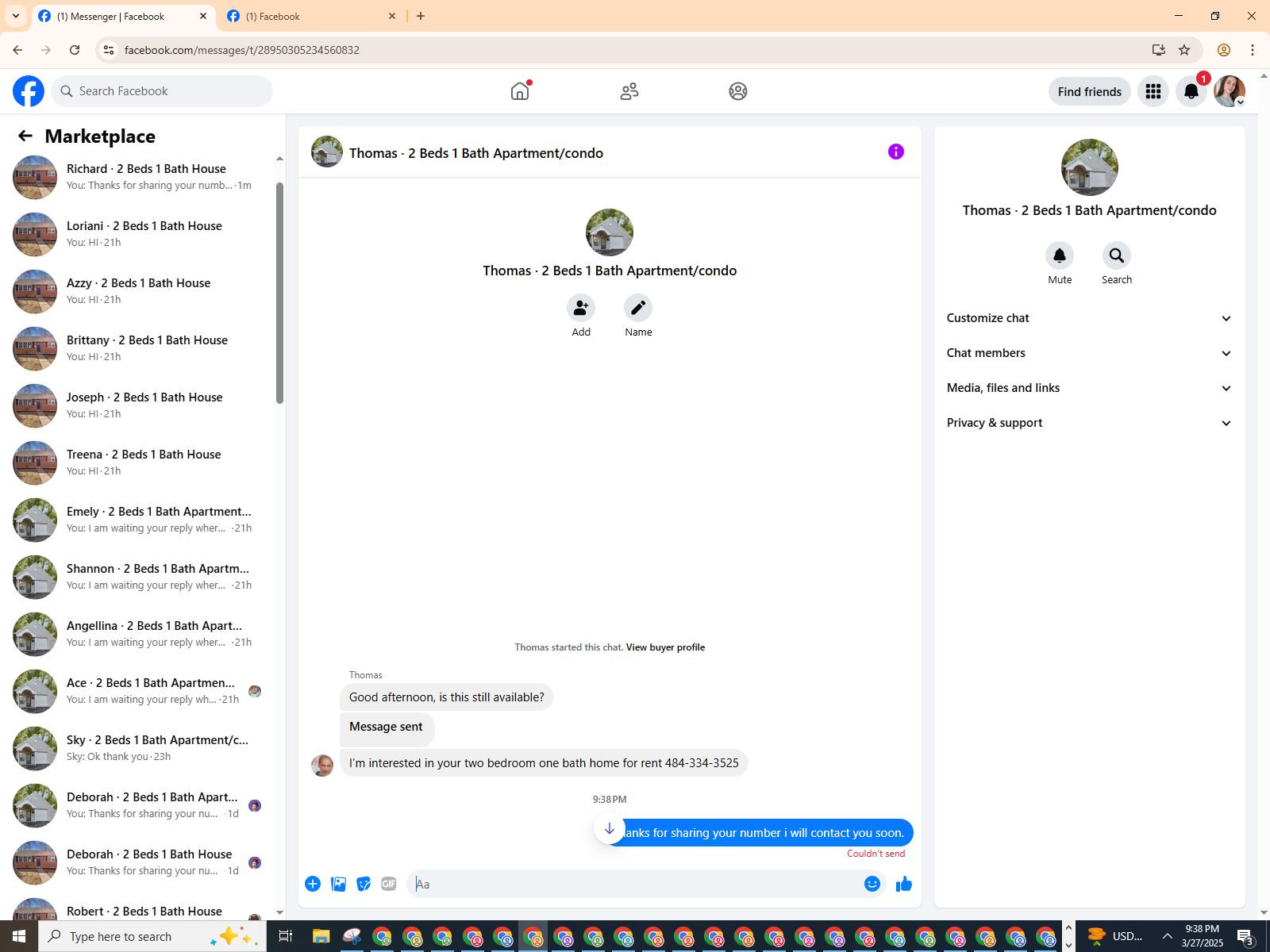Open the tab search dropdown arrow
Screen dimensions: 1270x952
pos(15,16)
